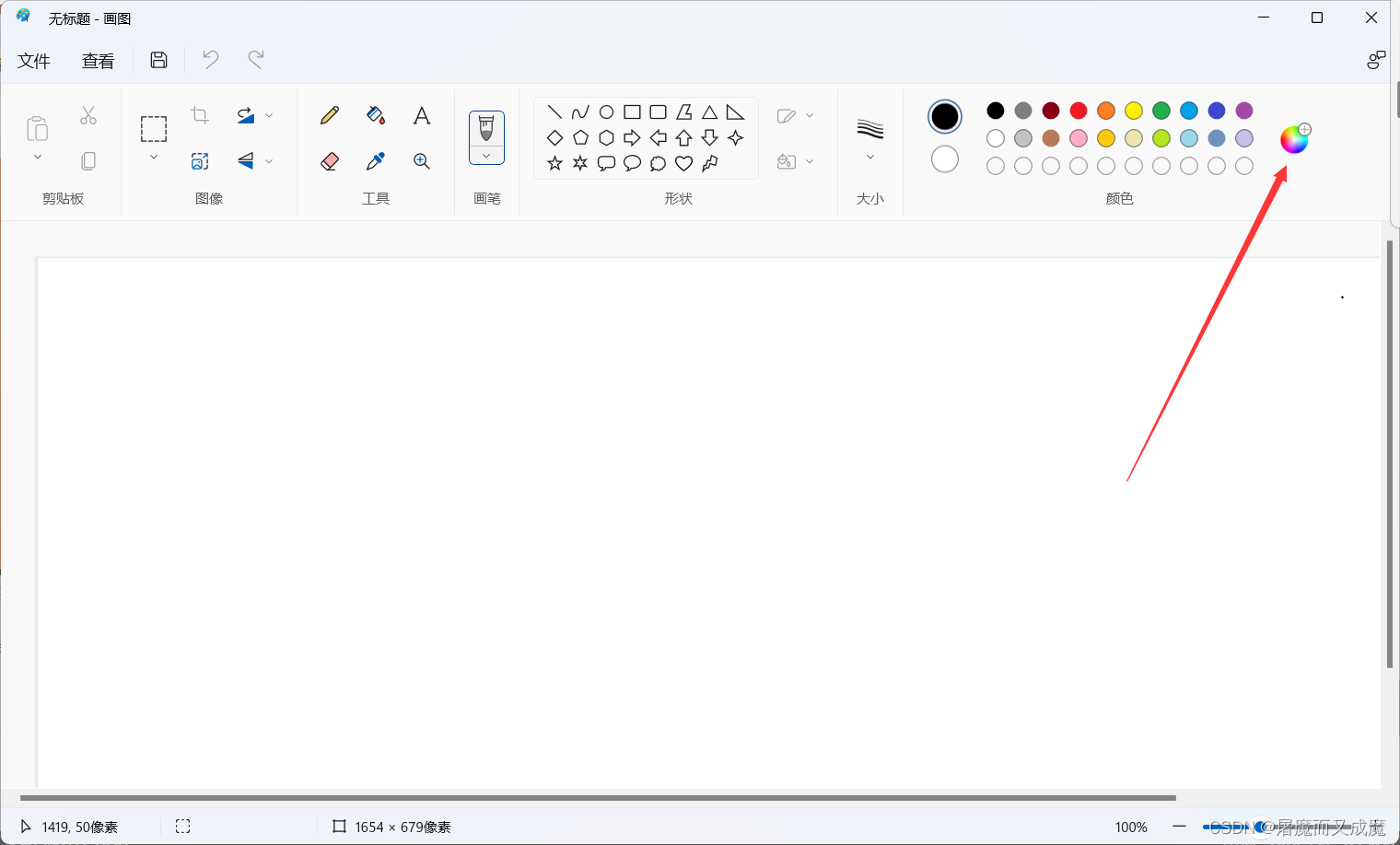Click the Save floppy disk icon
The height and width of the screenshot is (845, 1400).
[158, 60]
